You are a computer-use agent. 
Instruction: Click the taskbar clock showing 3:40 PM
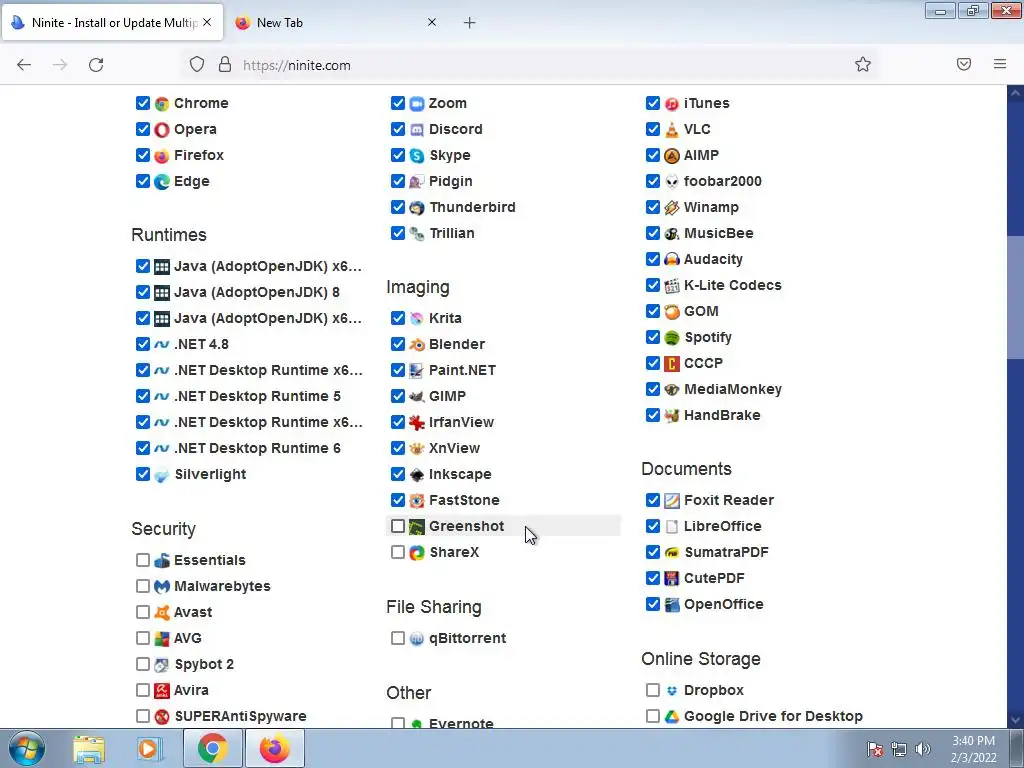[973, 749]
